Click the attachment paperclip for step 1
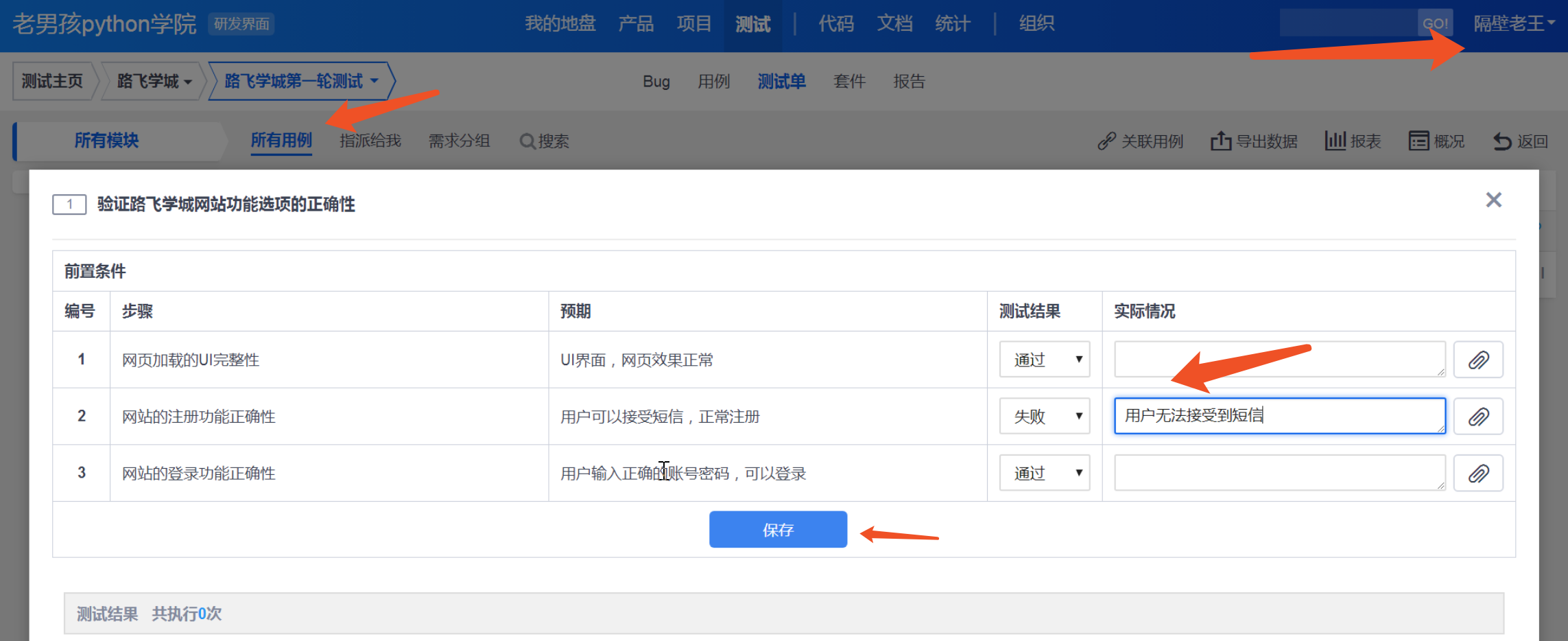 [x=1478, y=360]
